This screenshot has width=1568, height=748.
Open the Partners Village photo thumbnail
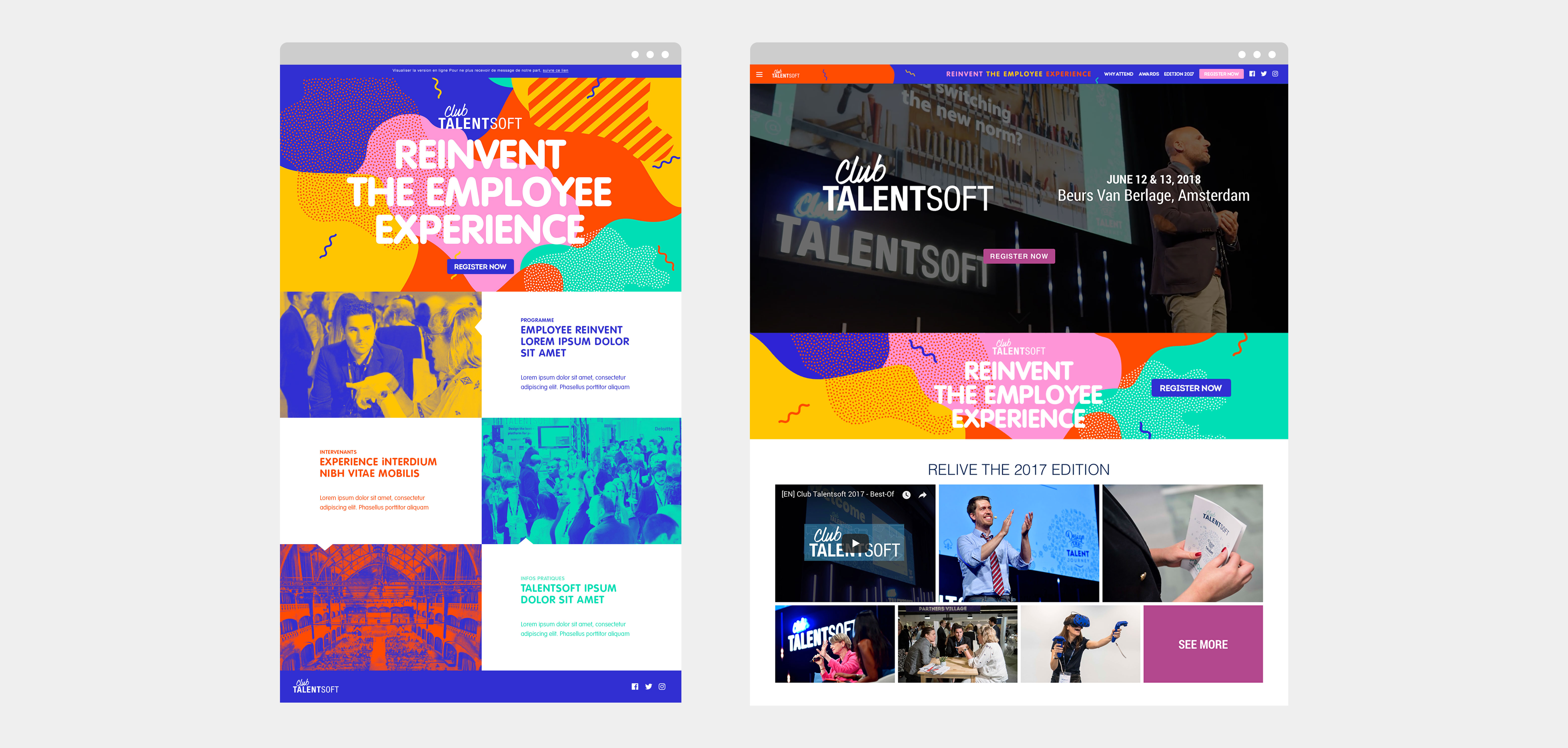957,644
